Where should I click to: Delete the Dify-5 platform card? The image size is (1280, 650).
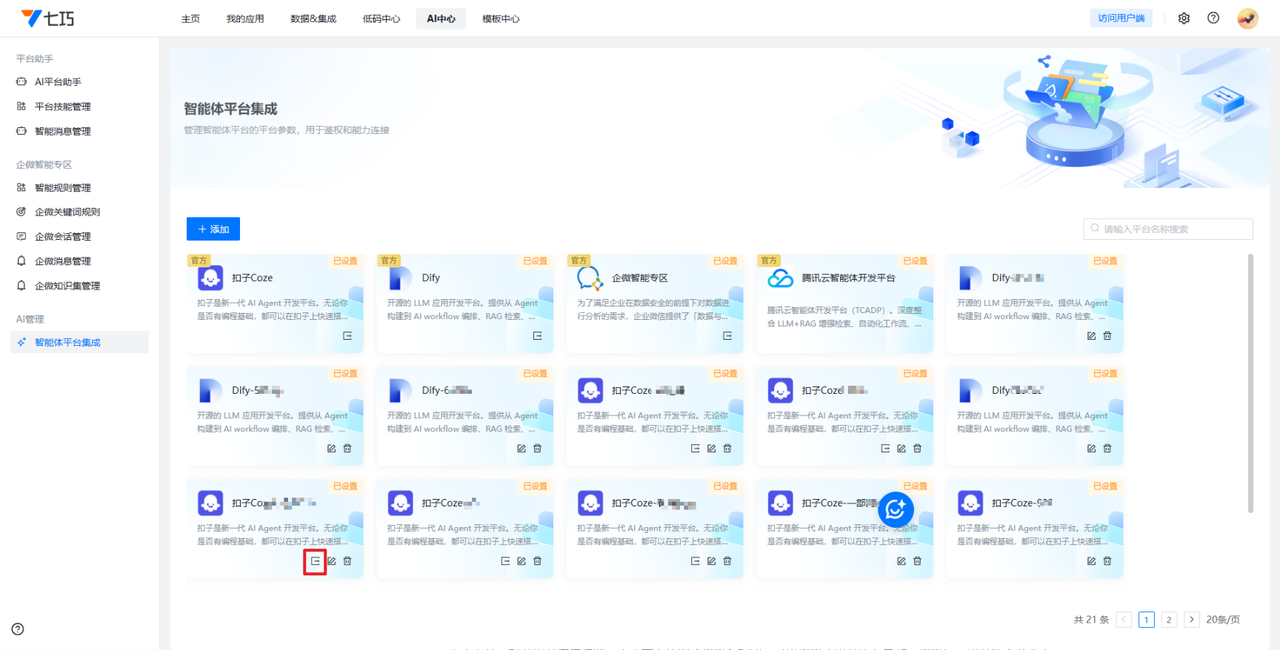tap(347, 449)
